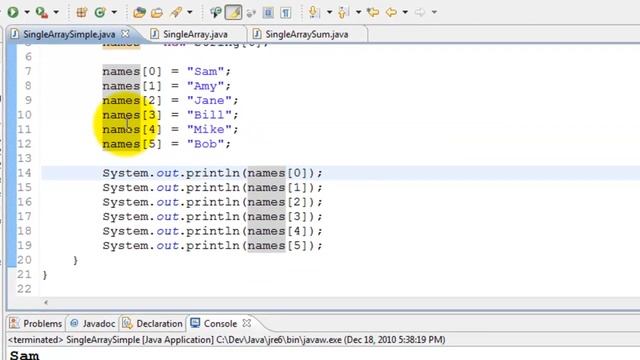
Task: Close the Console view
Action: pos(247,323)
